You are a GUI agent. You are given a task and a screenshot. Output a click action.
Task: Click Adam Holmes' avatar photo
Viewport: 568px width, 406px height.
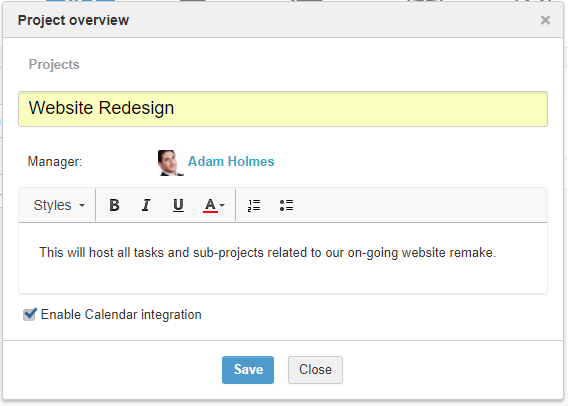click(171, 163)
